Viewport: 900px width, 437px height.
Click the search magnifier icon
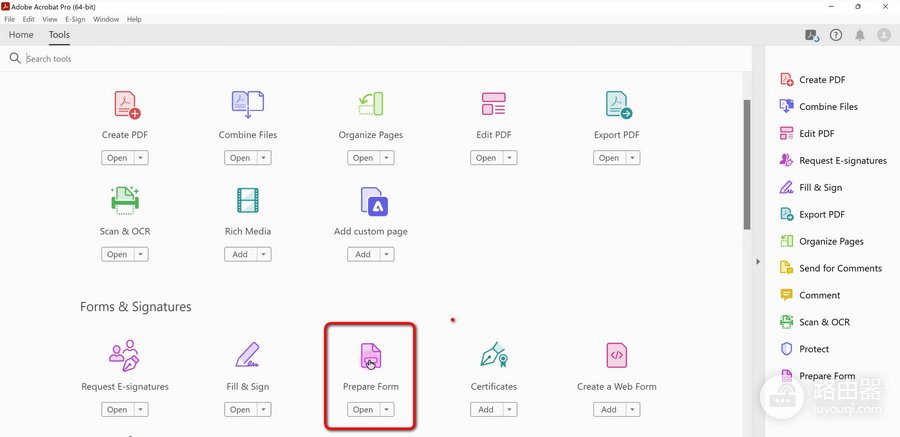pos(15,59)
